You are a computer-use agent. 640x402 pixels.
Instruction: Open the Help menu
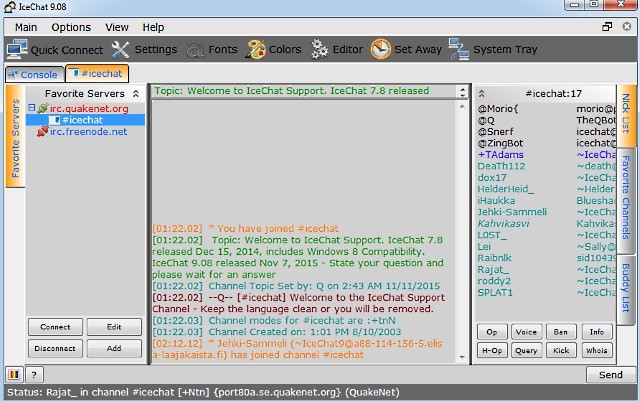pyautogui.click(x=153, y=27)
